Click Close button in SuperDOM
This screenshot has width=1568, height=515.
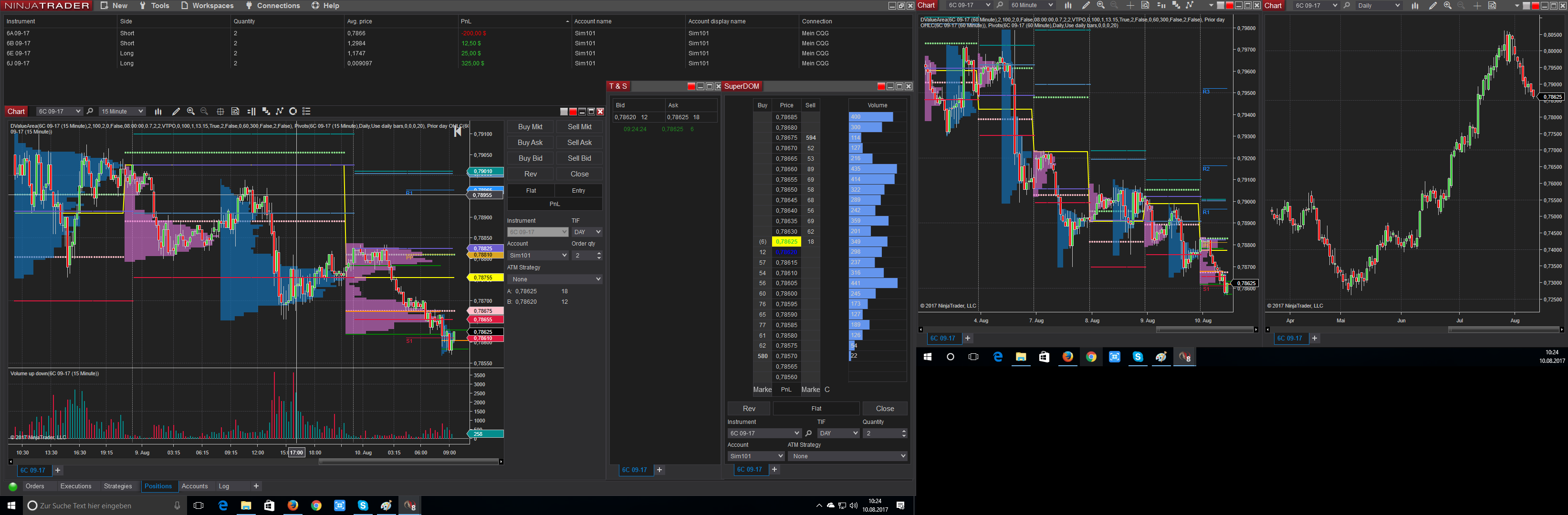(x=885, y=409)
